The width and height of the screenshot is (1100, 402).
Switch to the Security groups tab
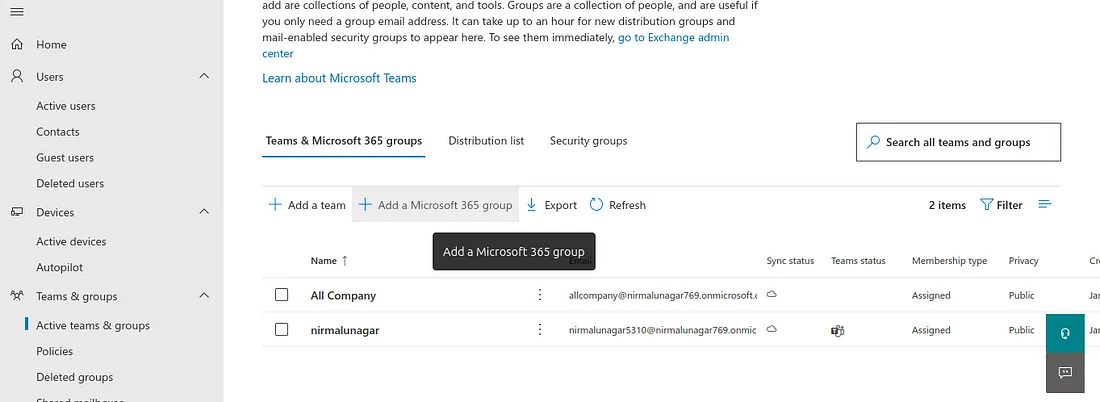pos(588,141)
